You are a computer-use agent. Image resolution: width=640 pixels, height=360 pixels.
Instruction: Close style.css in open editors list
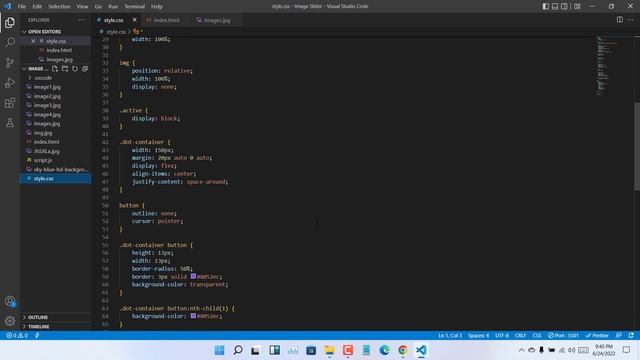click(33, 41)
